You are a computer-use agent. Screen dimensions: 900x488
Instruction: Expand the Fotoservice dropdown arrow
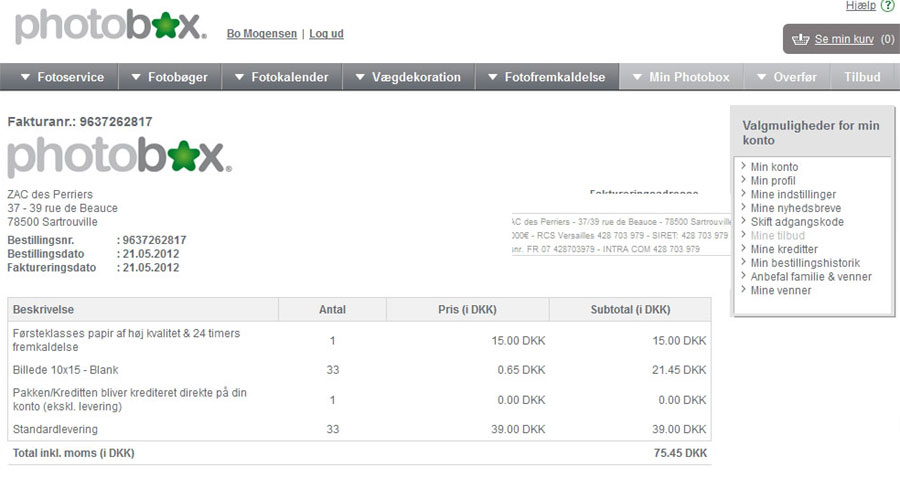pos(25,77)
